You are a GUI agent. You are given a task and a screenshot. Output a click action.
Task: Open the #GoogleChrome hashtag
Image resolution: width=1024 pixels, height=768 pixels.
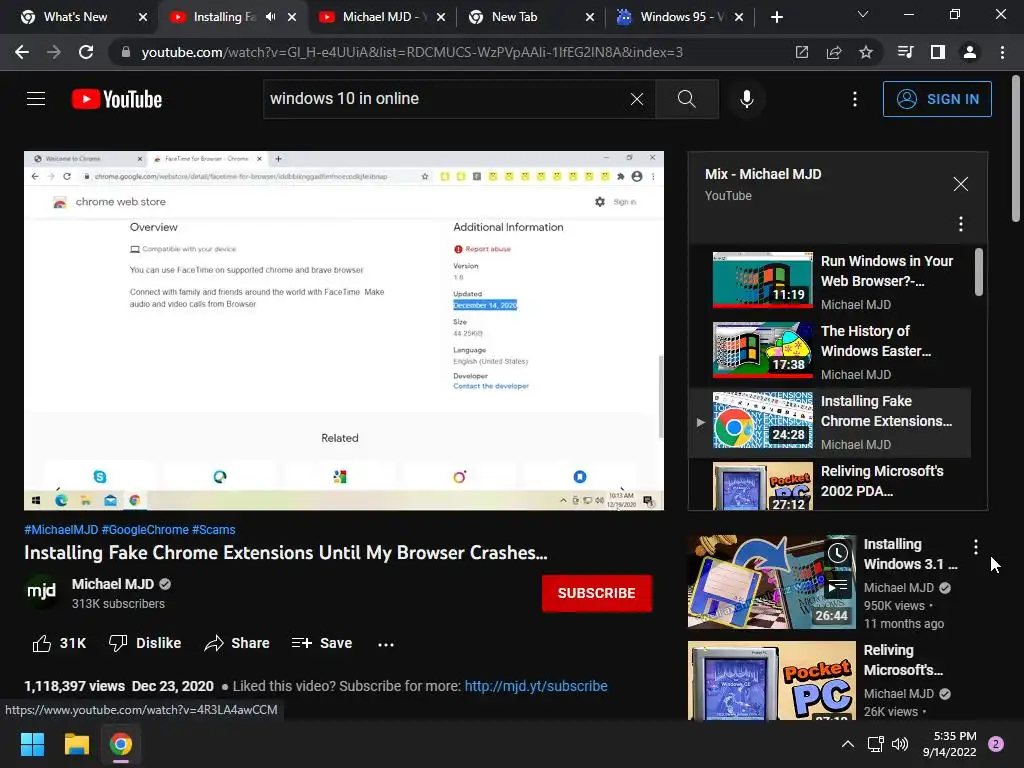[x=145, y=530]
